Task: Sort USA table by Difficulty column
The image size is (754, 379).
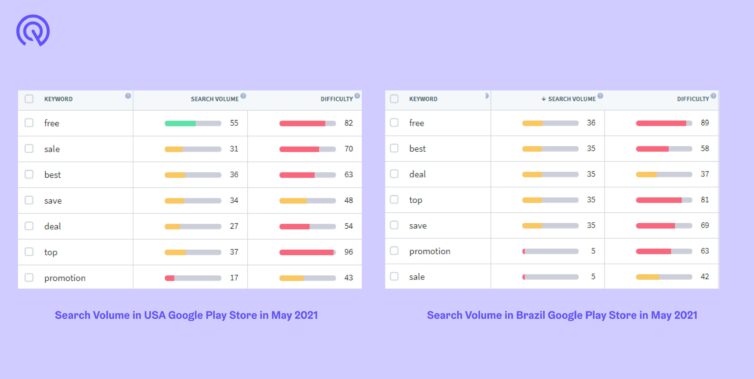Action: pyautogui.click(x=337, y=99)
